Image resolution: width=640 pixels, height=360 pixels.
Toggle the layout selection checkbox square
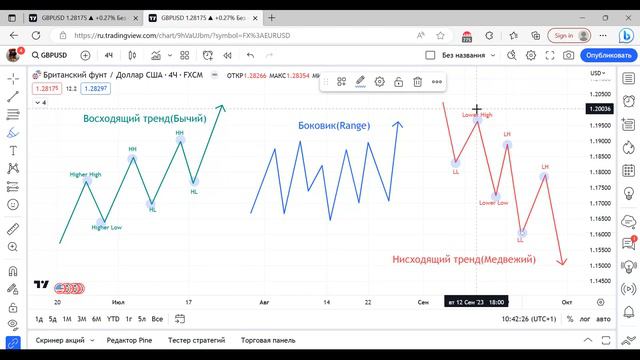[430, 55]
